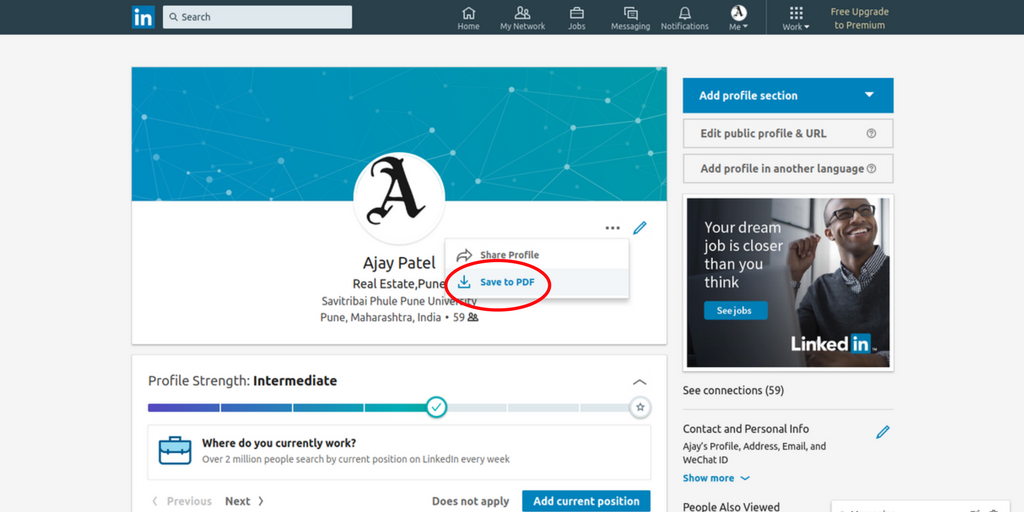
Task: Click the share arrow icon beside Share Profile
Action: [464, 255]
